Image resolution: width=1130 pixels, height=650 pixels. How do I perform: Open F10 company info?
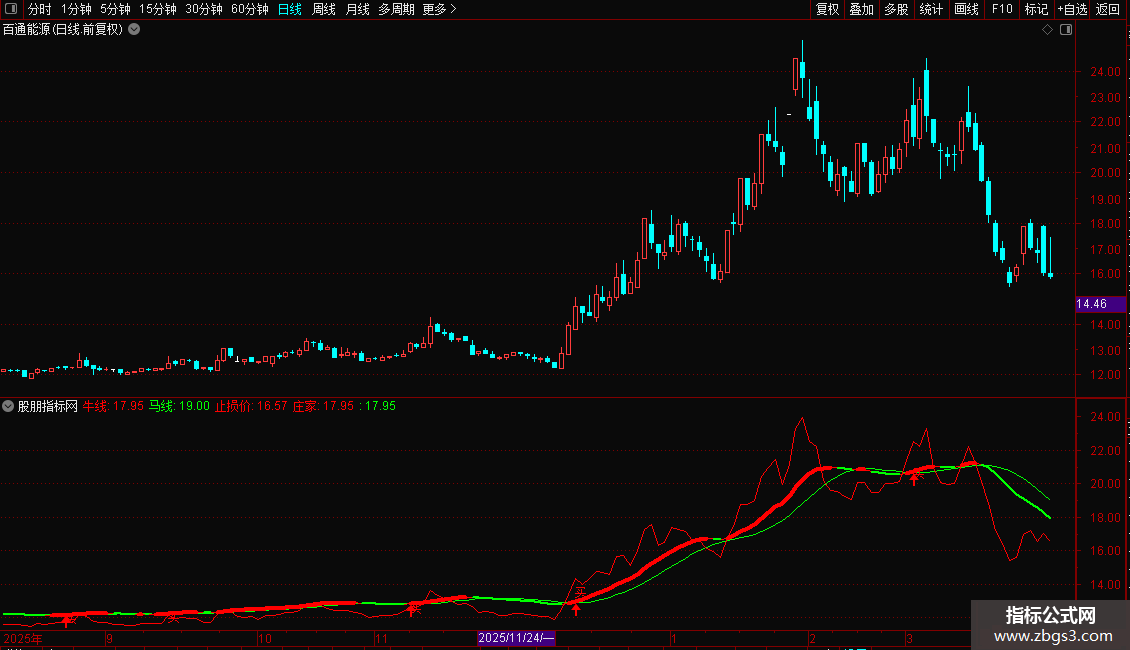pyautogui.click(x=1002, y=9)
